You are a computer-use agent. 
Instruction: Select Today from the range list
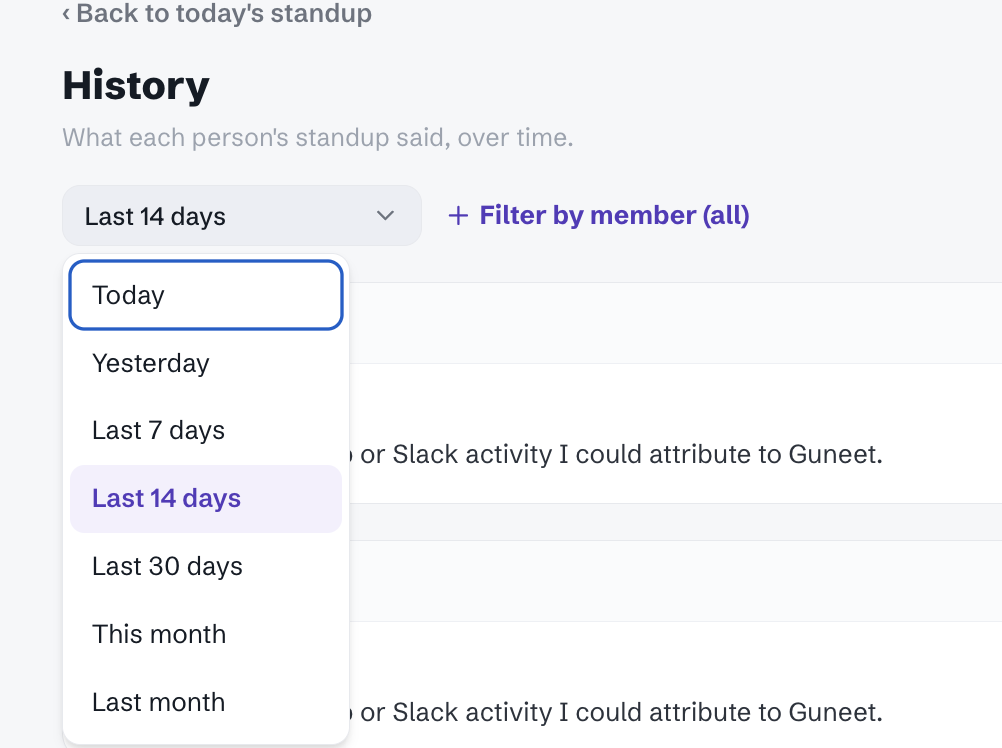pos(206,295)
